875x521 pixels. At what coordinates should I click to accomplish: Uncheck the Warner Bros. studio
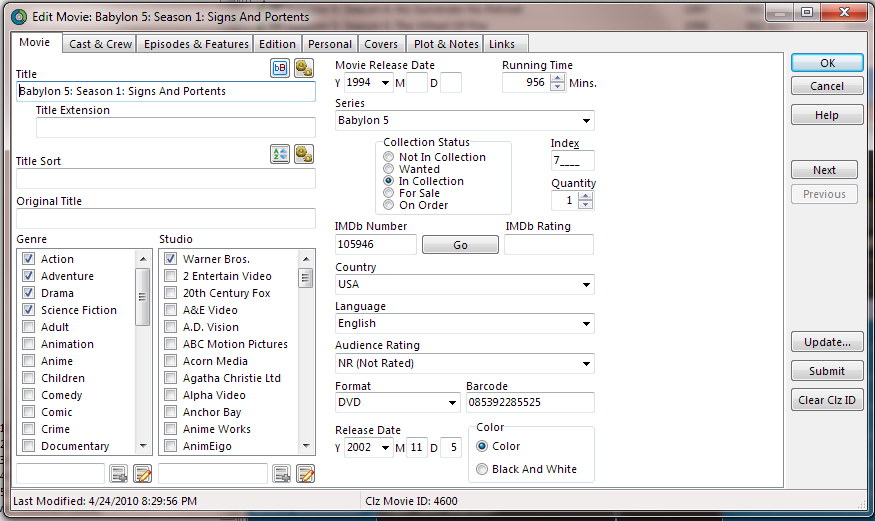point(171,259)
